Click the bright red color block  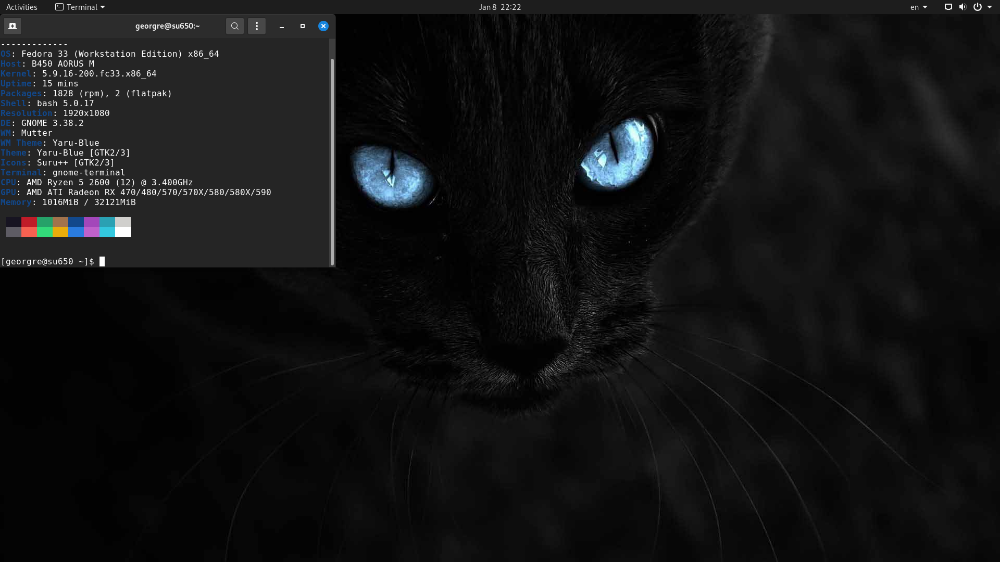[x=29, y=232]
